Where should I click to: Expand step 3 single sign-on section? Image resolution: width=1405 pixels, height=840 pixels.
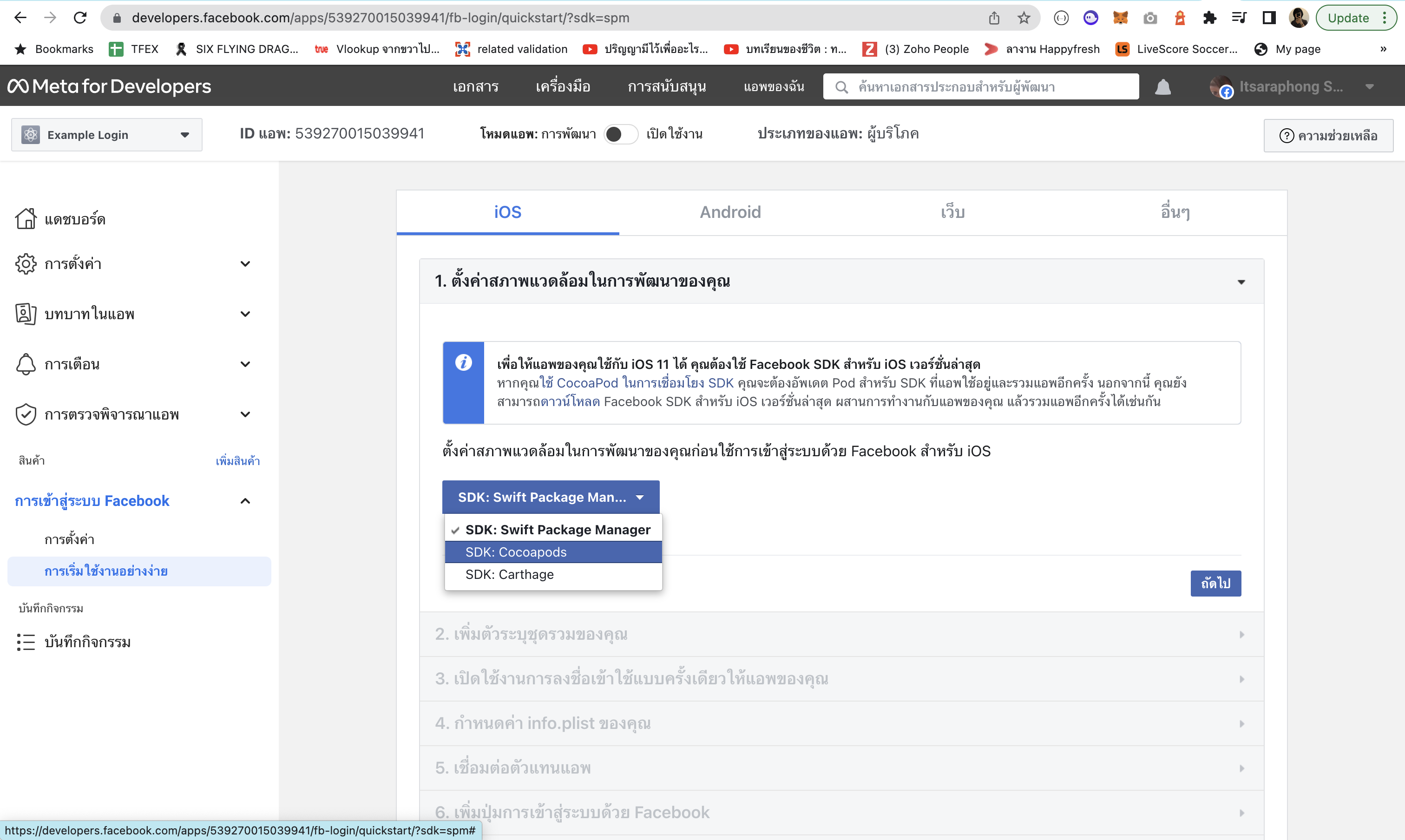point(841,679)
